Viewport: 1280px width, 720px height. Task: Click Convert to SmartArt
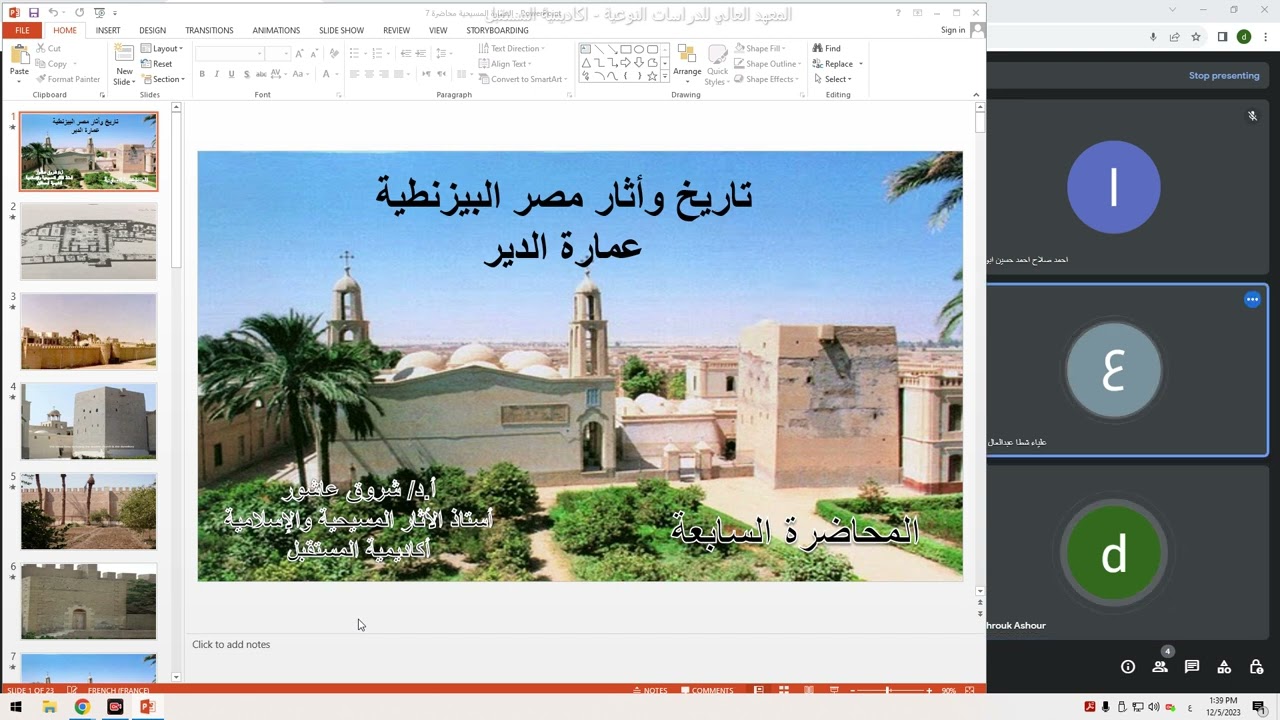521,79
